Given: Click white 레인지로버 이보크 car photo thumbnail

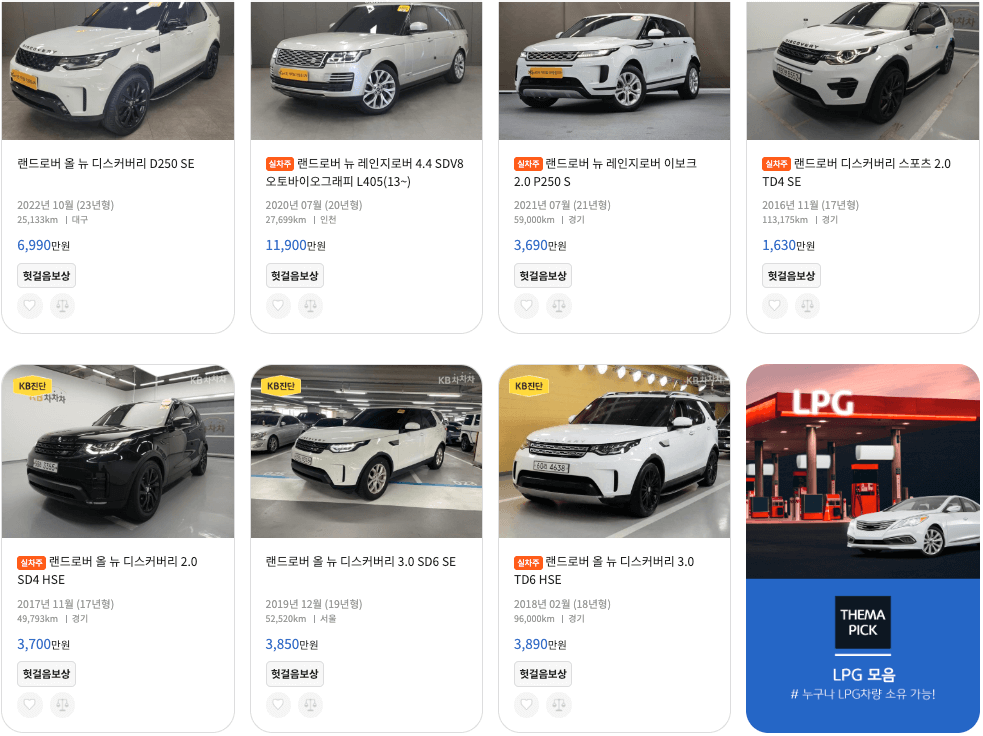Looking at the screenshot, I should pos(614,70).
